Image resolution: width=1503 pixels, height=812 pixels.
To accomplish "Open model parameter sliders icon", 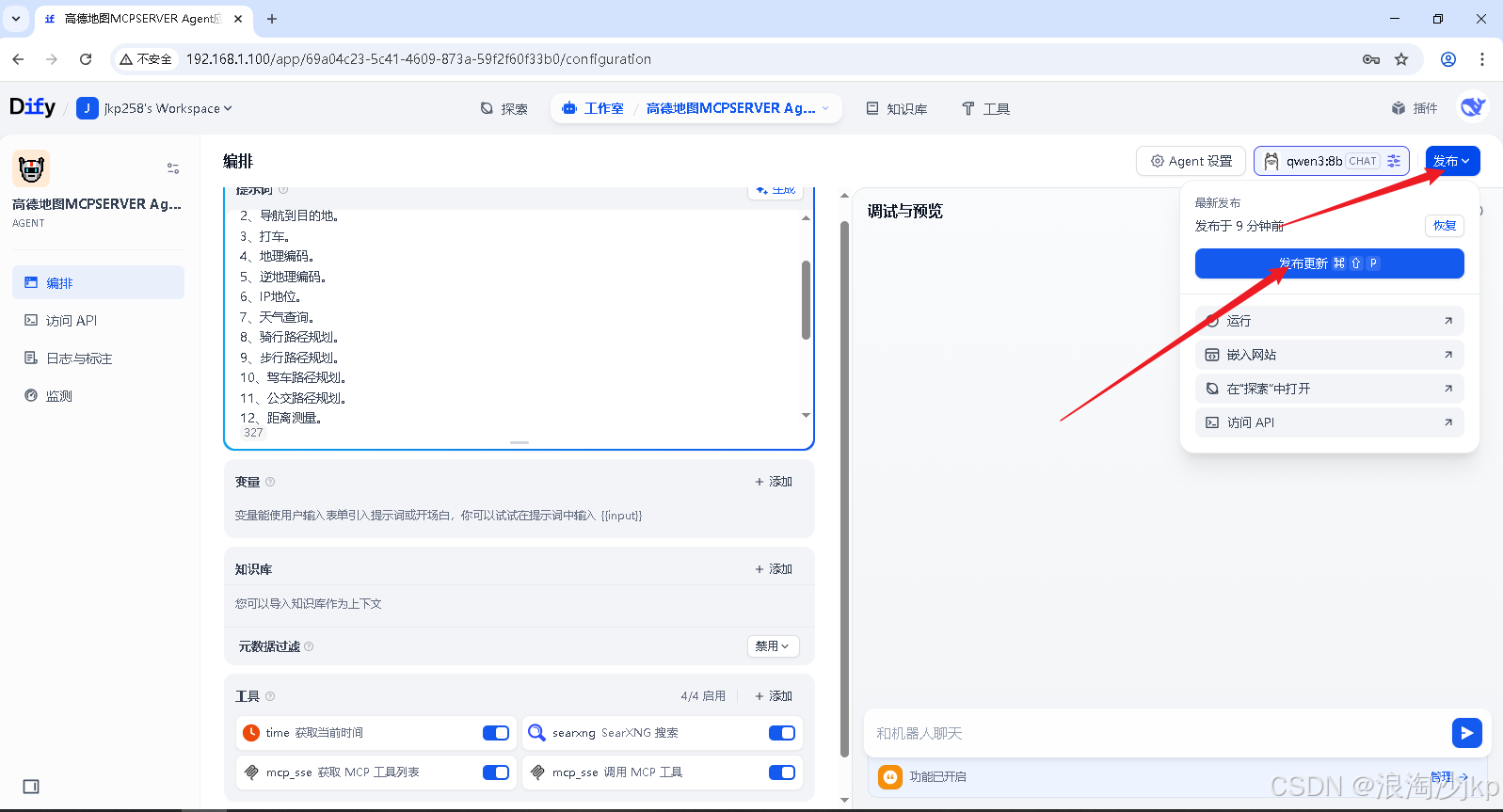I will click(x=1394, y=161).
